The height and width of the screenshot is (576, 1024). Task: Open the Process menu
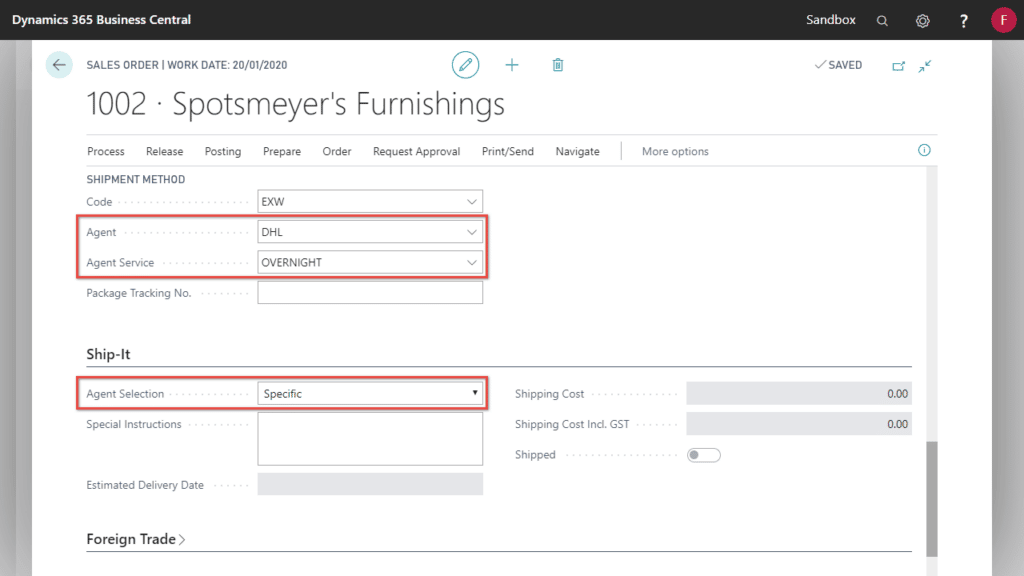(105, 151)
